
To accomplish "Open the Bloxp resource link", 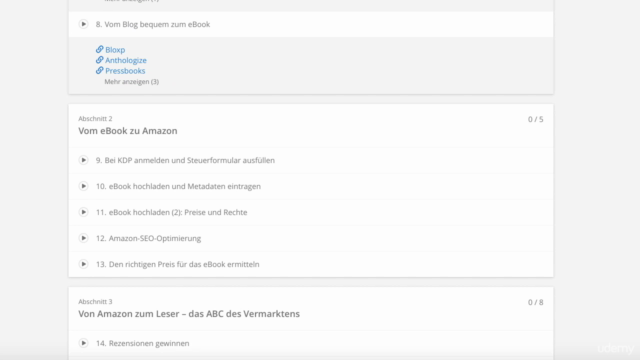I will pyautogui.click(x=115, y=50).
